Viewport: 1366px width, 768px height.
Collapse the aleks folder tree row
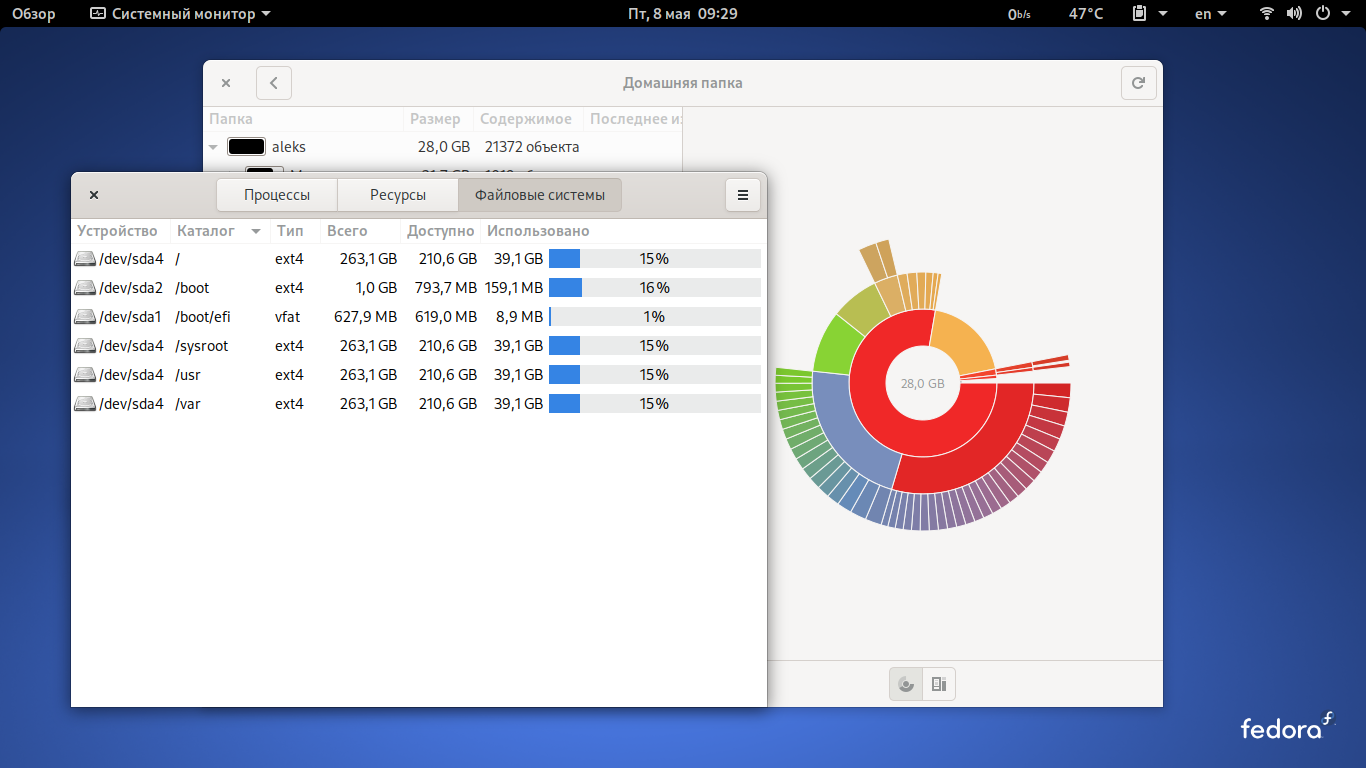click(213, 147)
